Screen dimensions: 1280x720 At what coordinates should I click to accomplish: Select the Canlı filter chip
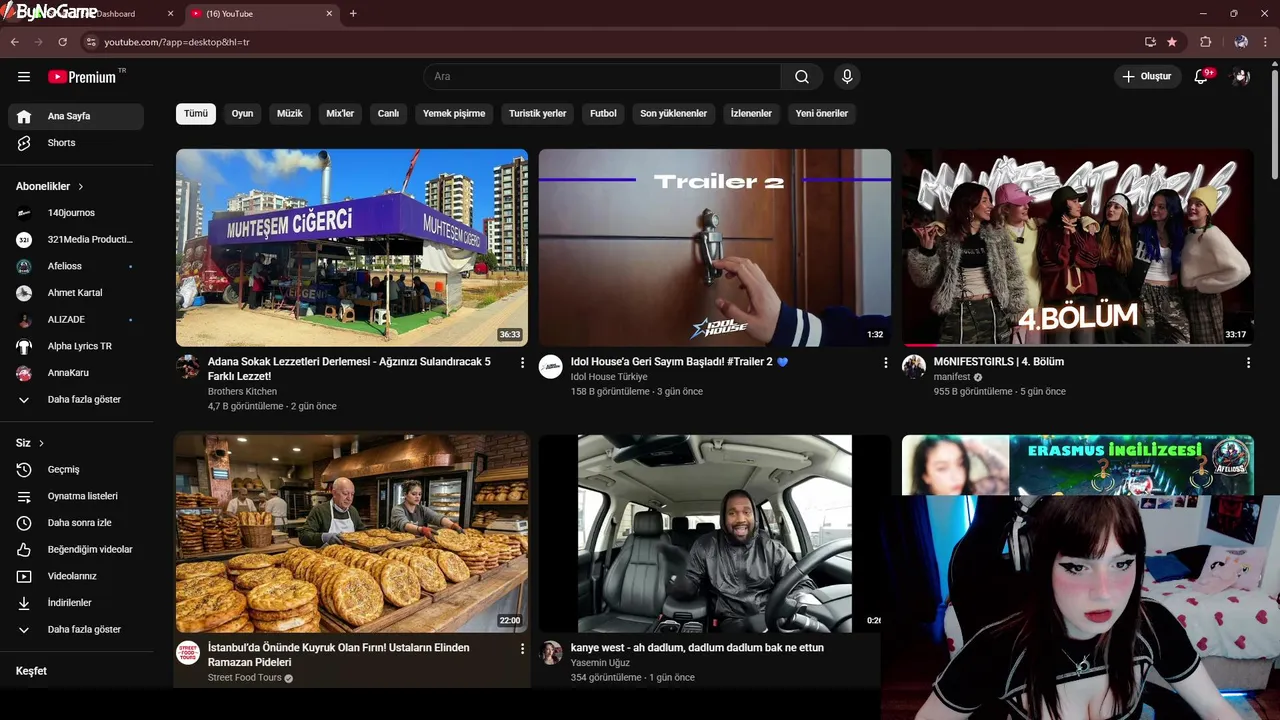click(x=388, y=114)
